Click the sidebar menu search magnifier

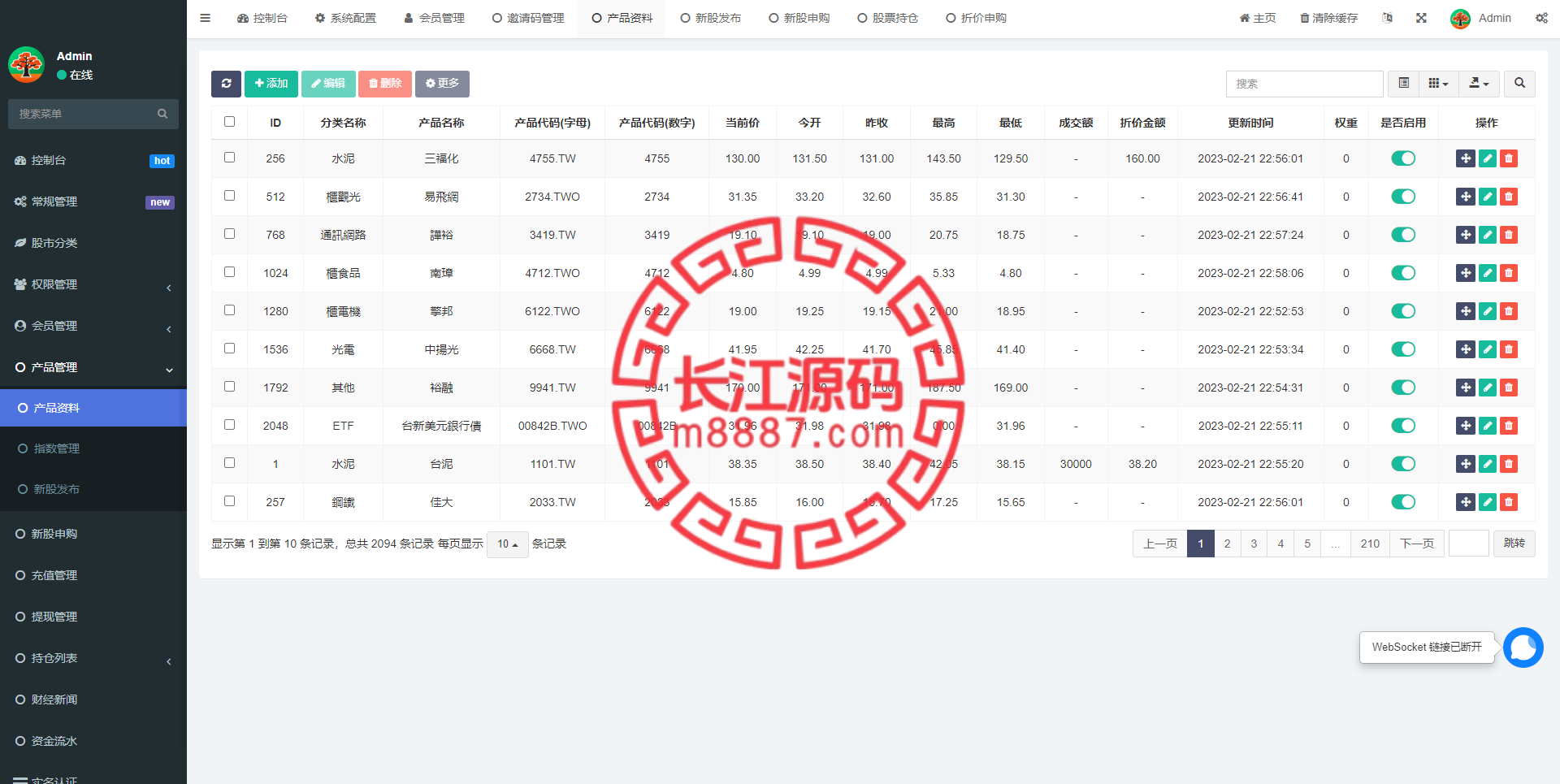pos(162,114)
